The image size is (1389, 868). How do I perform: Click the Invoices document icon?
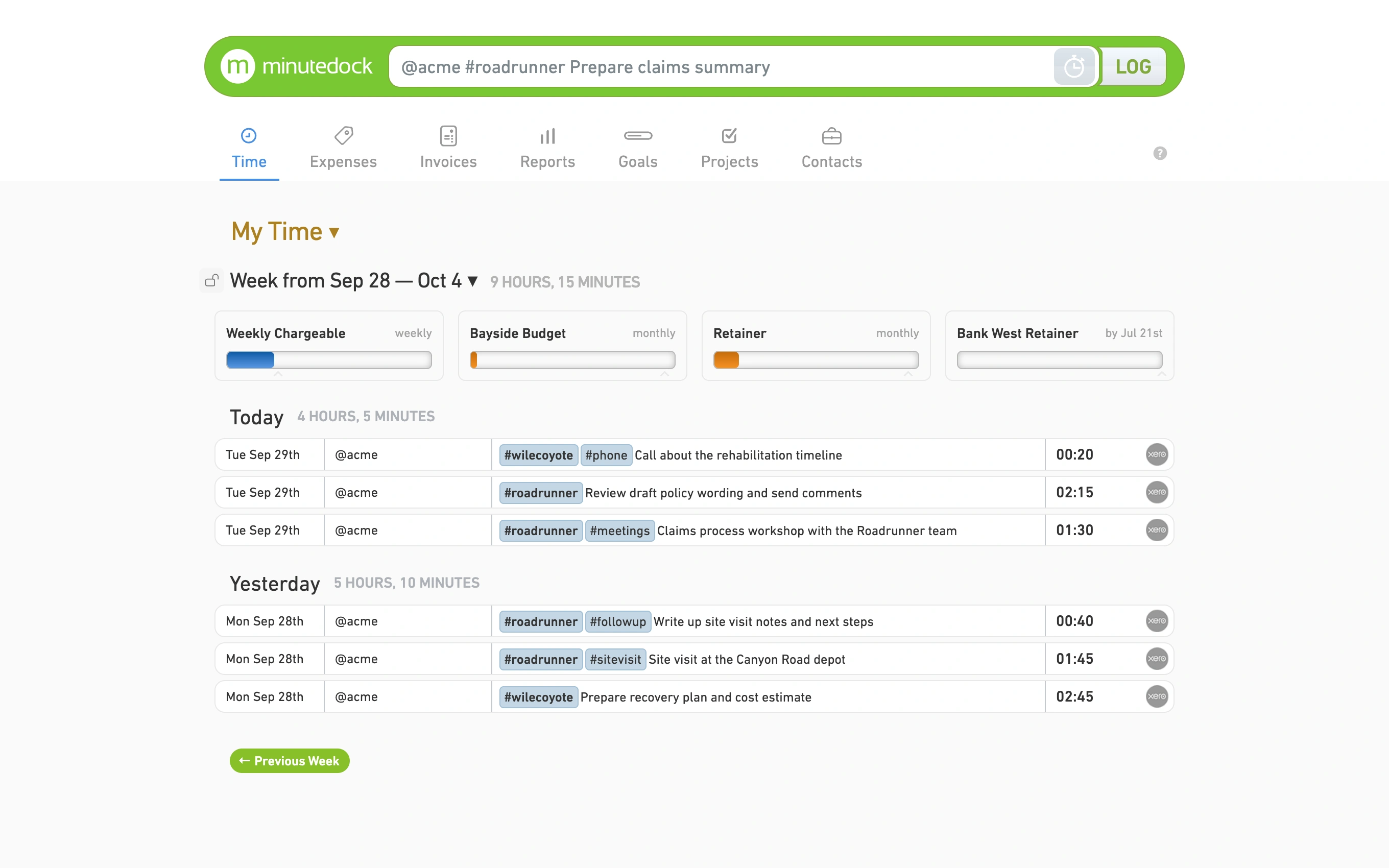pyautogui.click(x=448, y=136)
